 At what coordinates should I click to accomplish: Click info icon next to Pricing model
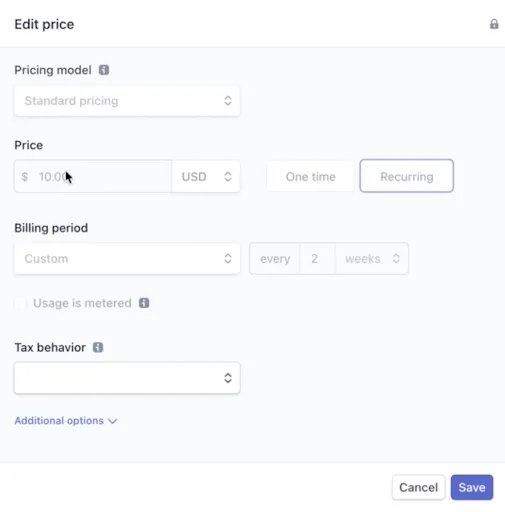(104, 70)
